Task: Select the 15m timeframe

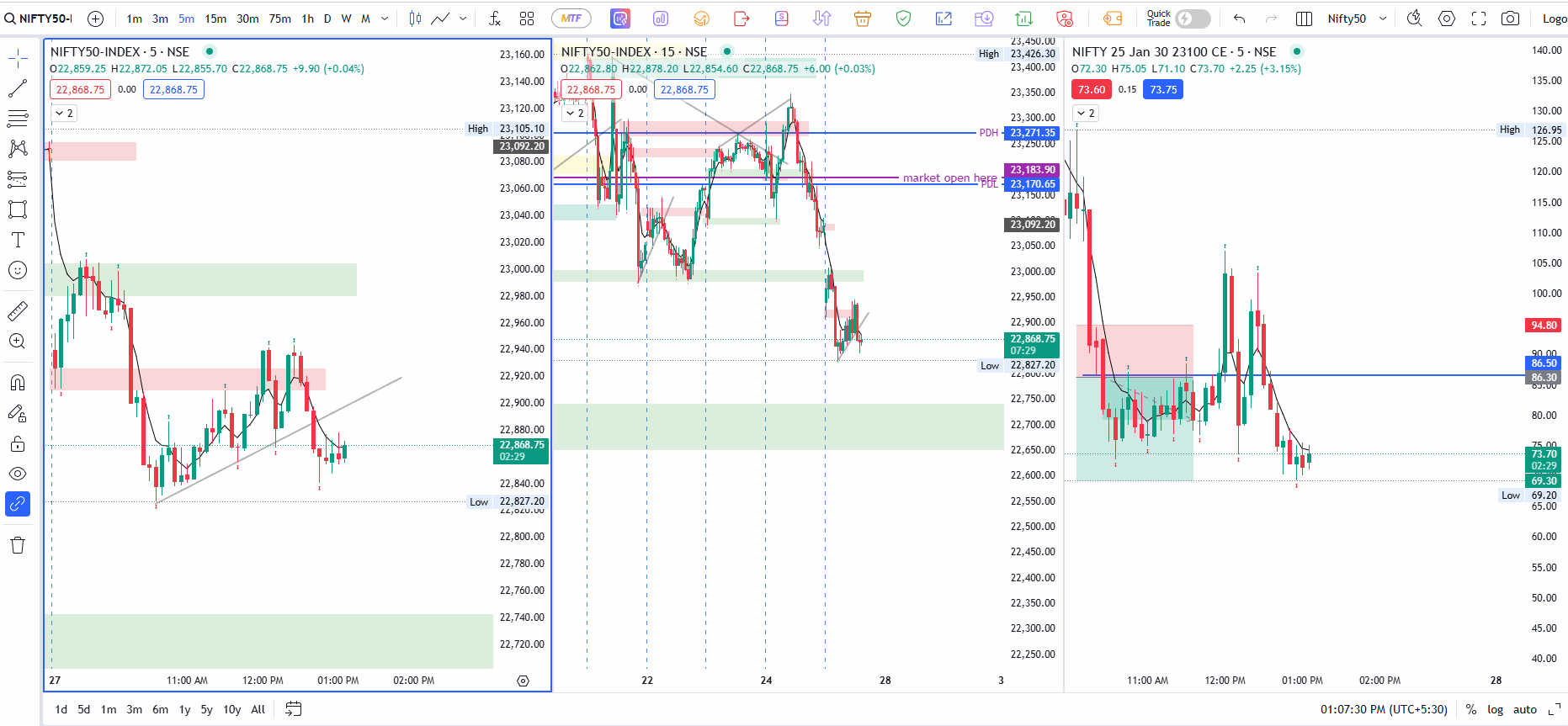Action: [215, 19]
